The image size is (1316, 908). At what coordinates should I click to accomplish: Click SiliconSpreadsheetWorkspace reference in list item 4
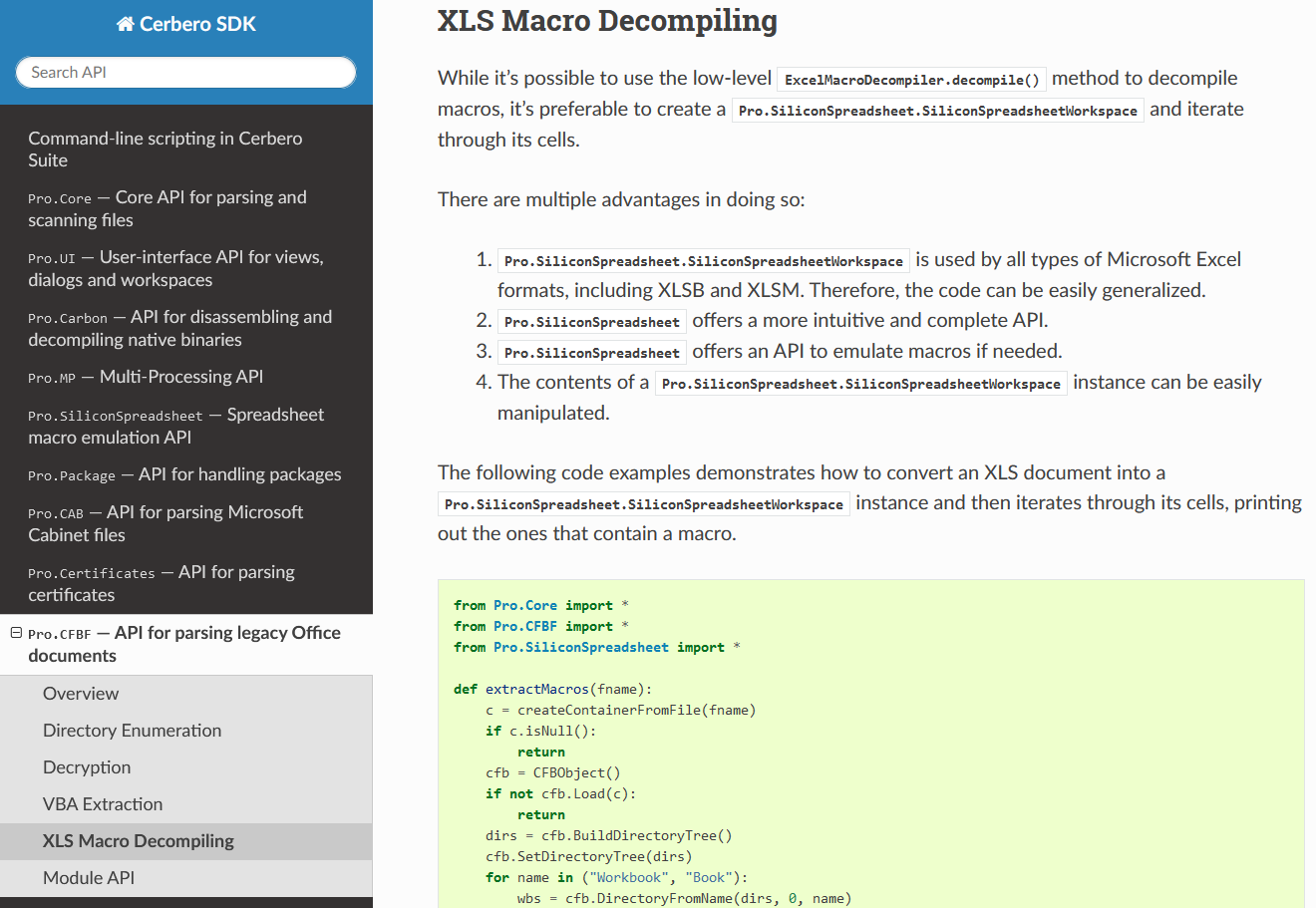pos(861,384)
